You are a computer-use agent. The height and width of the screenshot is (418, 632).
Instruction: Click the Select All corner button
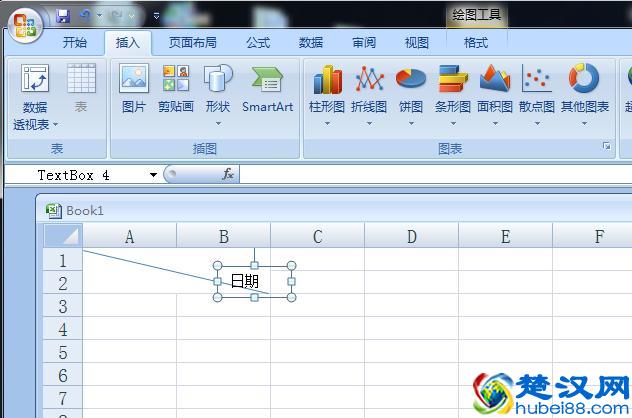[x=63, y=235]
